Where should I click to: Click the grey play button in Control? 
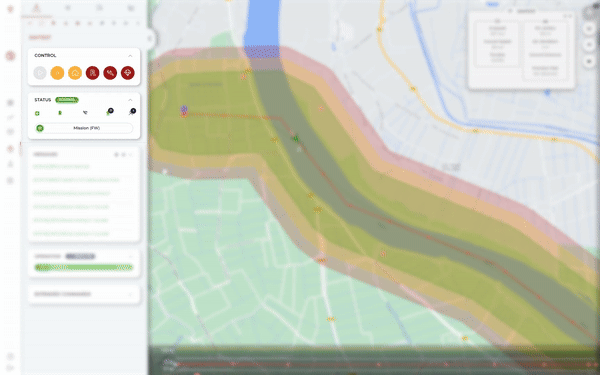40,73
